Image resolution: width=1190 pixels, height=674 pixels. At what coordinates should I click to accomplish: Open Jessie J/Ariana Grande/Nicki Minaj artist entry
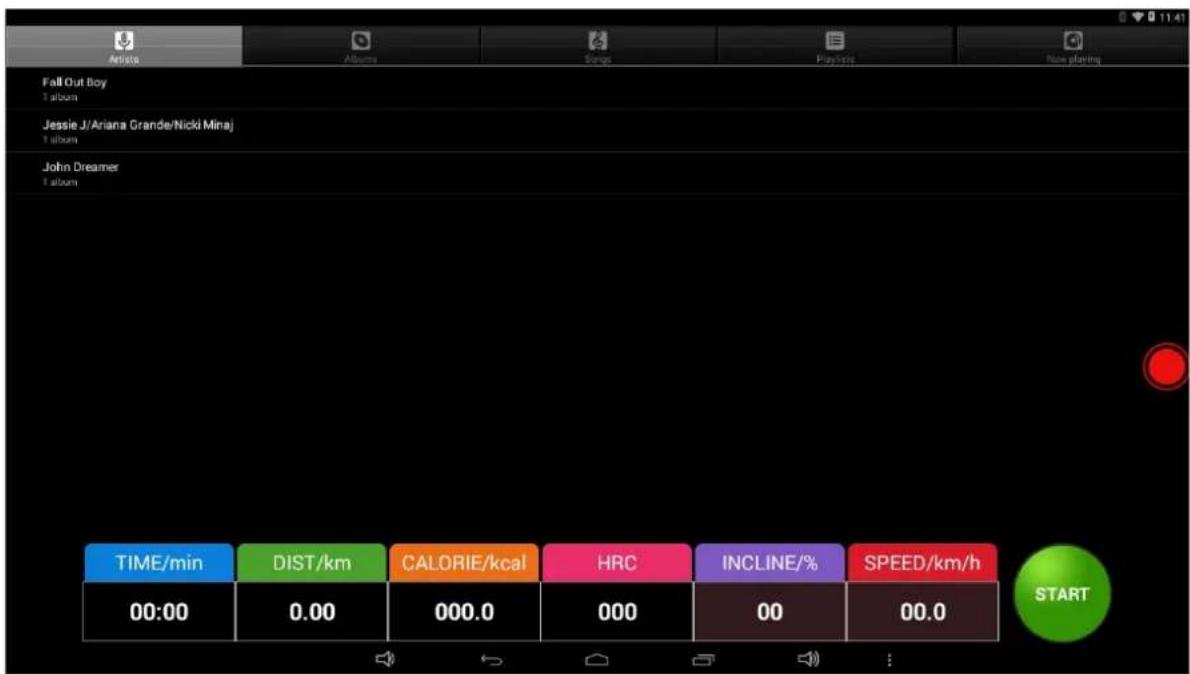pyautogui.click(x=598, y=131)
